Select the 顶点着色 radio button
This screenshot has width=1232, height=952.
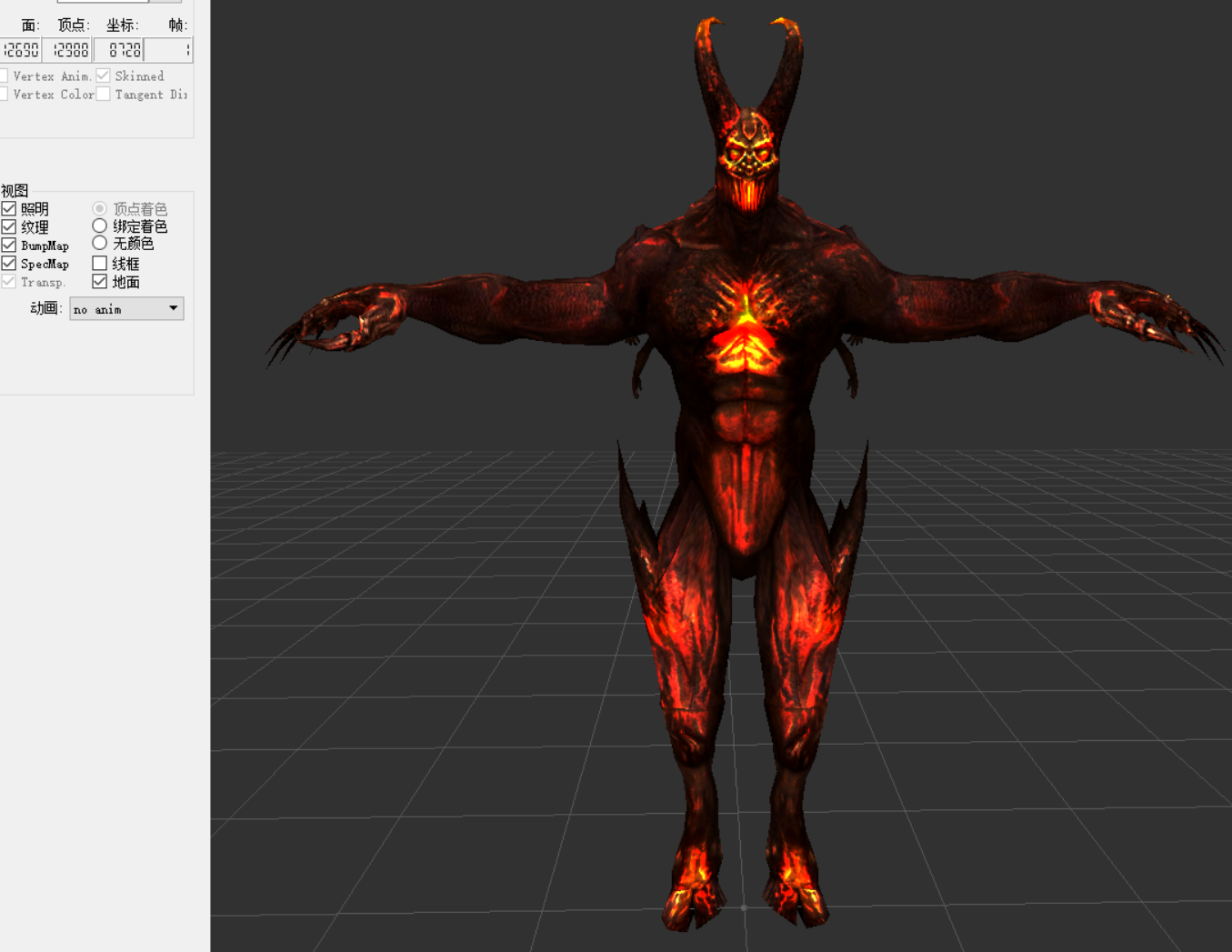[100, 209]
